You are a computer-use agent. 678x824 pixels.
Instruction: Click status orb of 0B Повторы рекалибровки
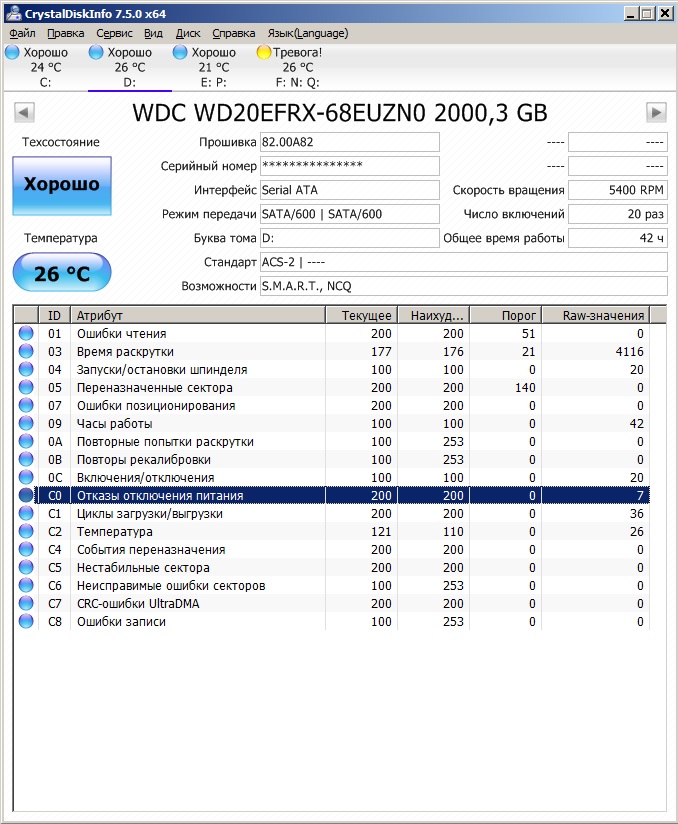pyautogui.click(x=26, y=459)
